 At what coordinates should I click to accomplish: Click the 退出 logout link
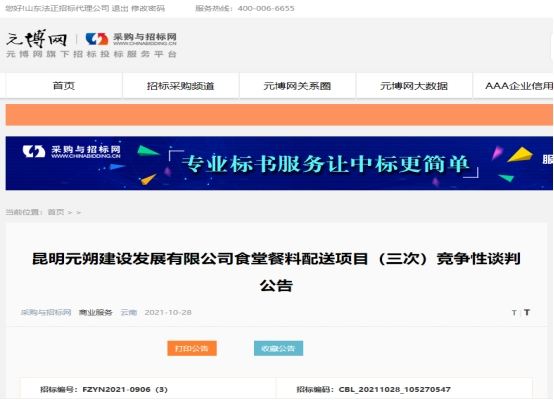tap(120, 8)
